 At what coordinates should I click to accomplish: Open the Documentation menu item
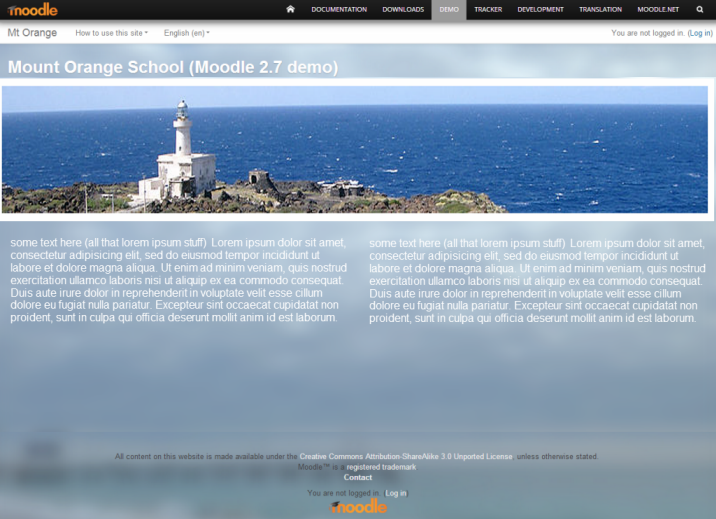(339, 9)
